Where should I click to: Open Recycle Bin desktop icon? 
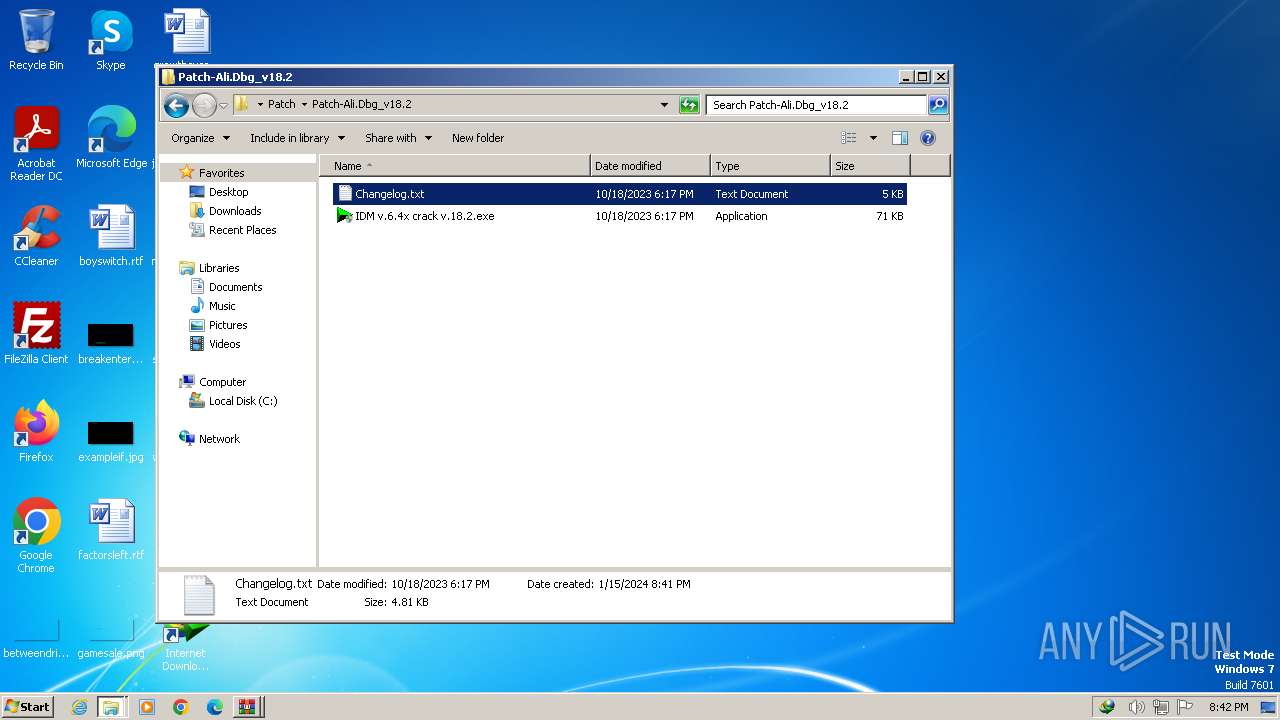pyautogui.click(x=36, y=40)
